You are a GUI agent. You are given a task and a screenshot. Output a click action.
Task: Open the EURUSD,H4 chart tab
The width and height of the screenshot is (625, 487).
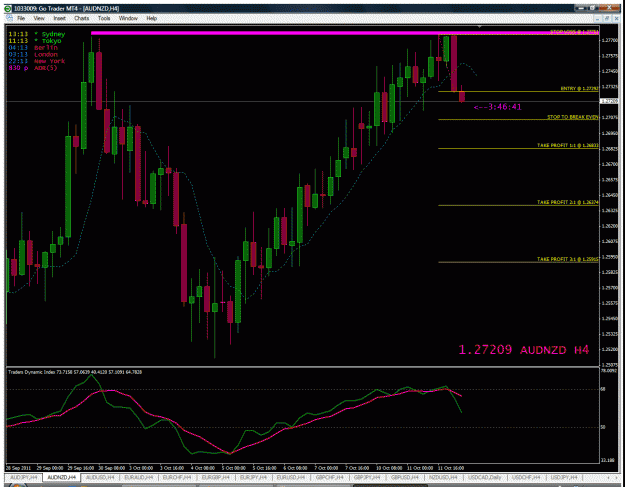292,477
